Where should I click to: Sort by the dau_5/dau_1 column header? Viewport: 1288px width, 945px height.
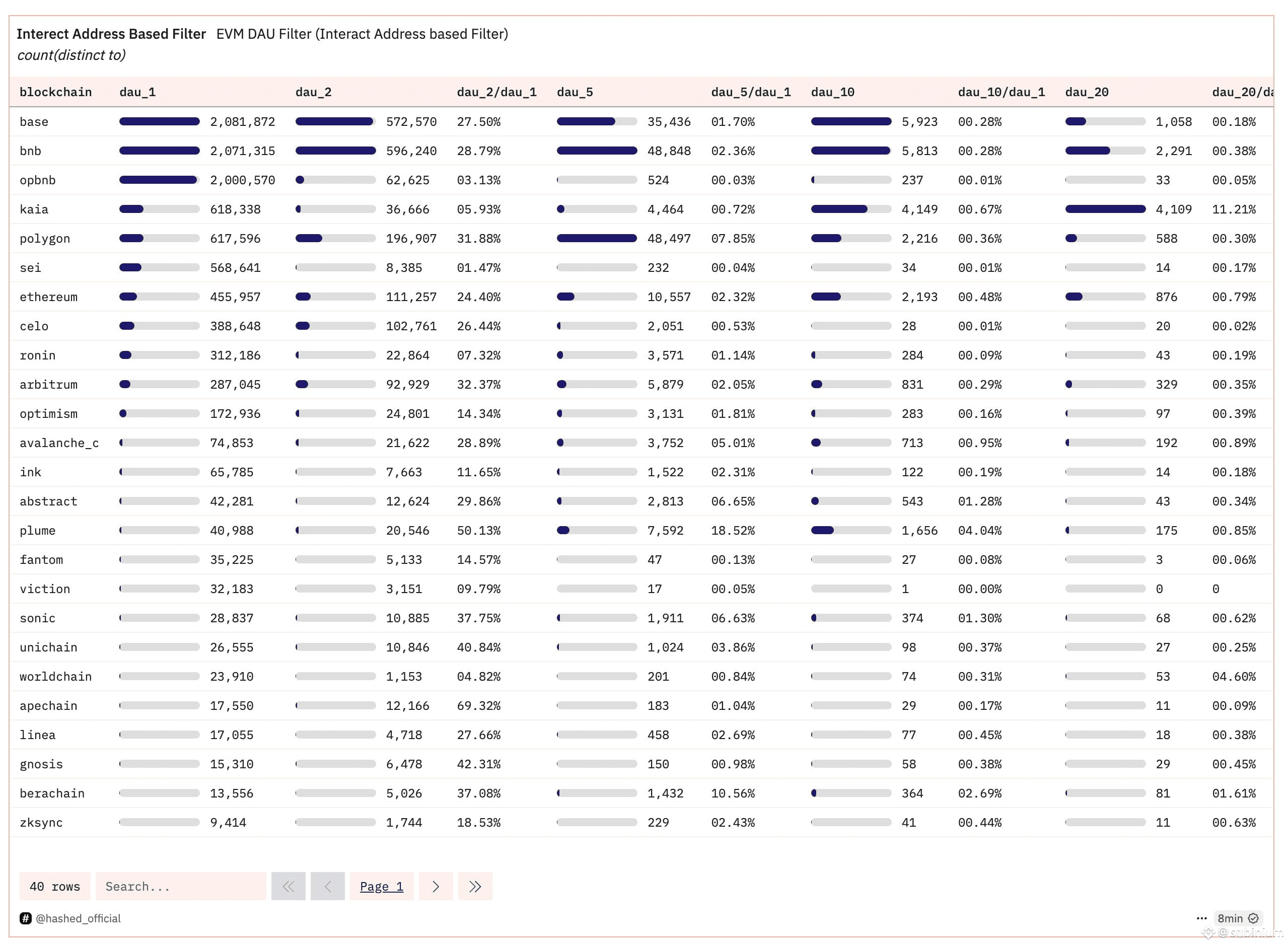click(x=751, y=92)
